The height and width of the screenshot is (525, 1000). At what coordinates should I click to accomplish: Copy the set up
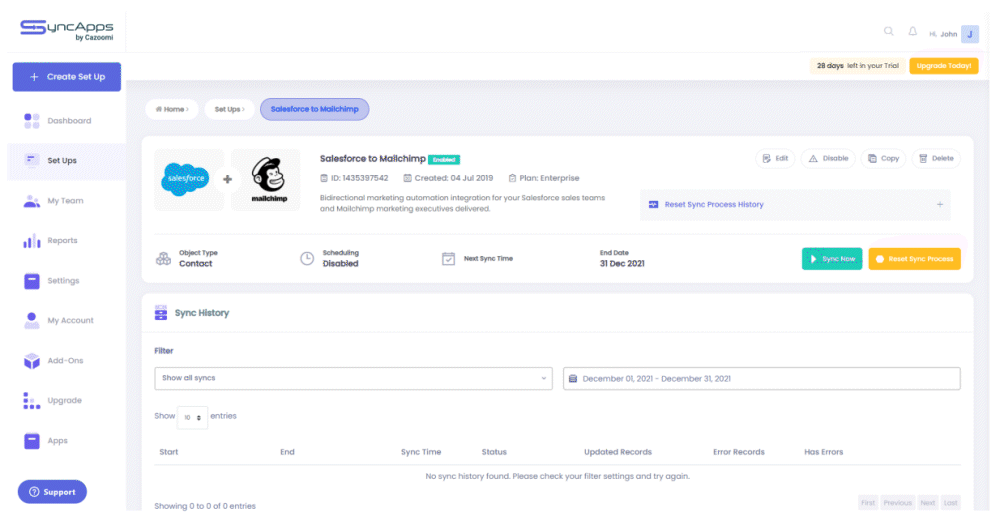pos(883,158)
